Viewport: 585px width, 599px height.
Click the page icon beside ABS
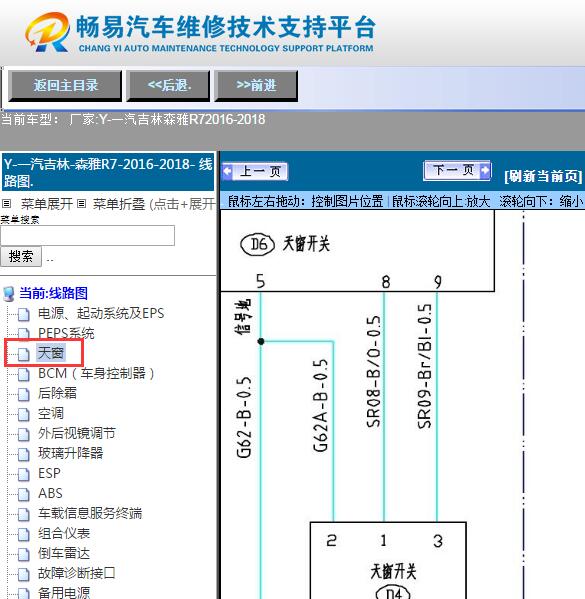(x=24, y=494)
